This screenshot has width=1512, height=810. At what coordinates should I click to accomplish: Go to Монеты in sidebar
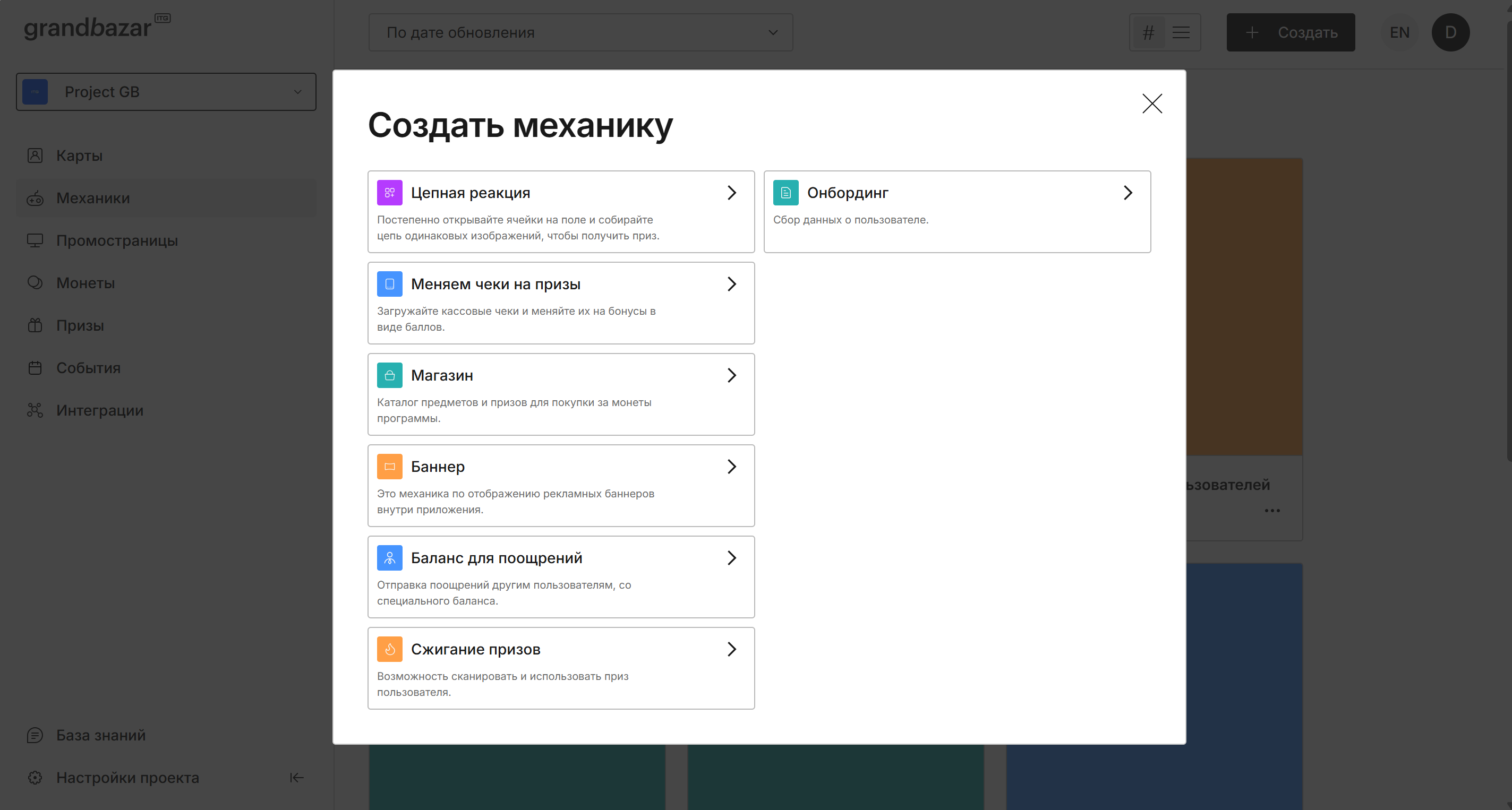pos(166,283)
